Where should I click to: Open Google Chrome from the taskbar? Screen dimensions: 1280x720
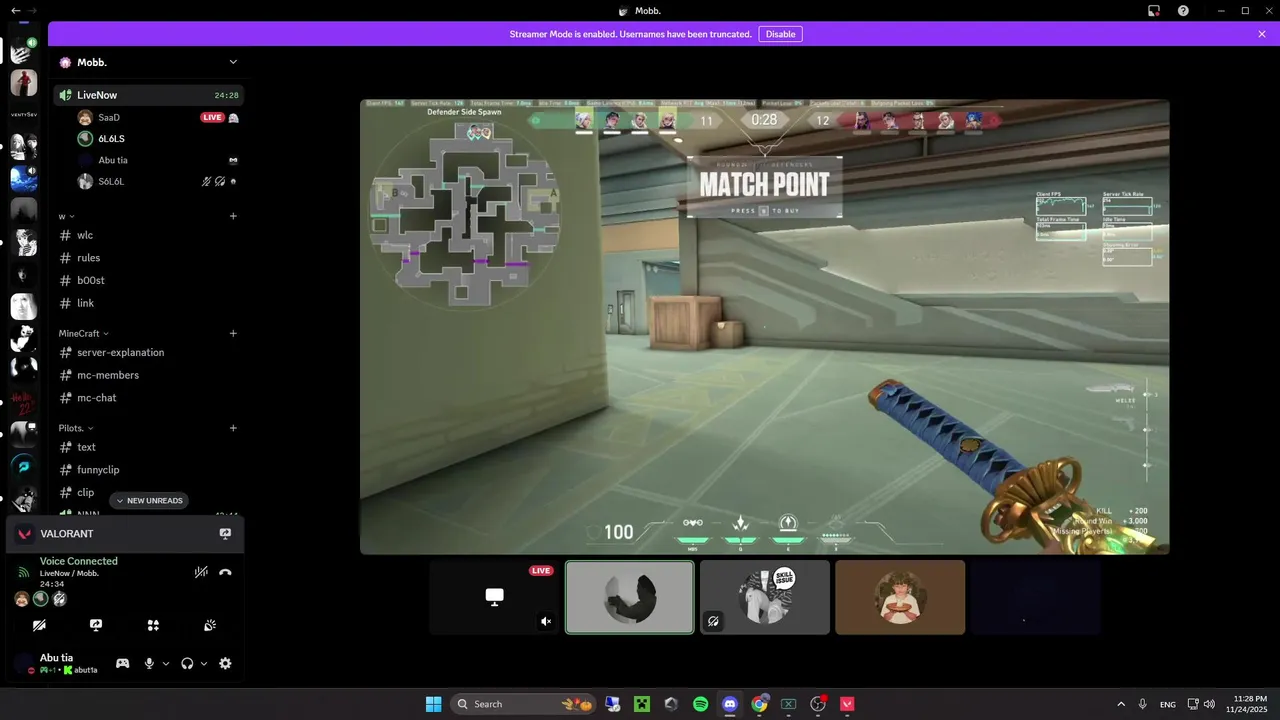coord(760,704)
